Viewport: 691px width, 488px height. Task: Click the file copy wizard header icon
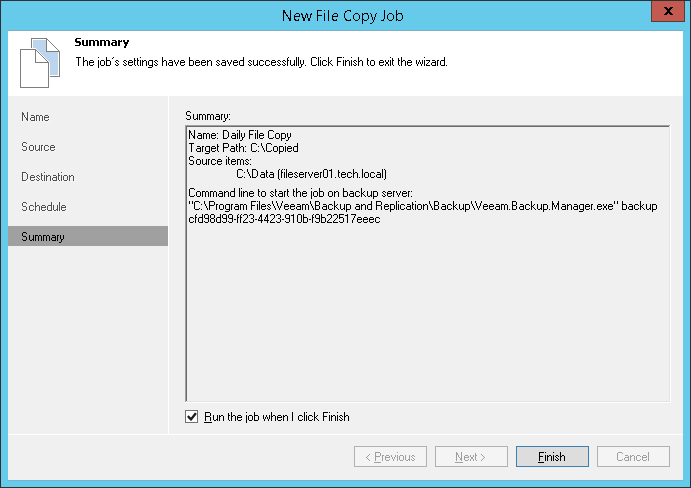(x=37, y=62)
